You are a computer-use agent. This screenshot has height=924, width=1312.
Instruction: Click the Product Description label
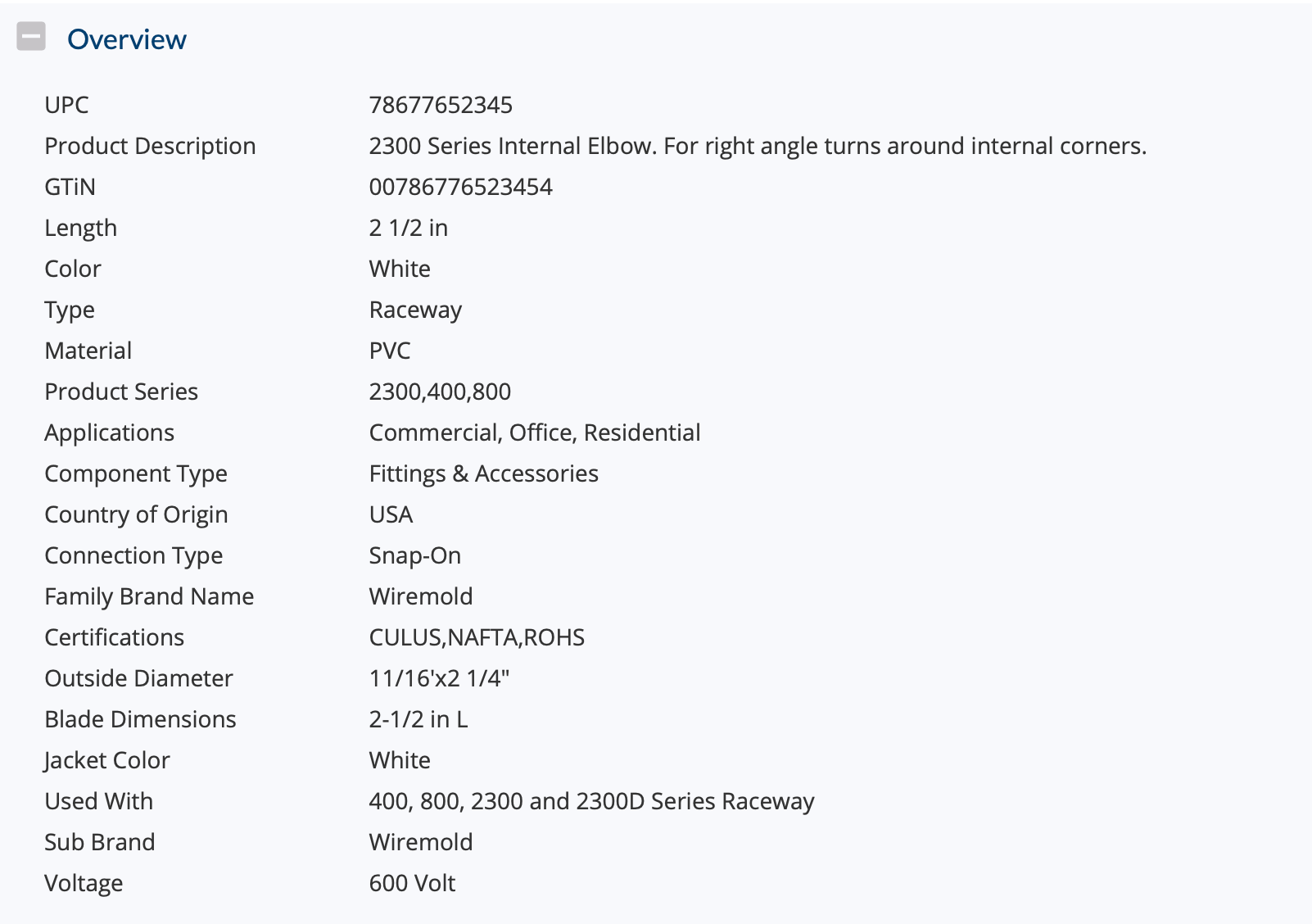(x=150, y=146)
